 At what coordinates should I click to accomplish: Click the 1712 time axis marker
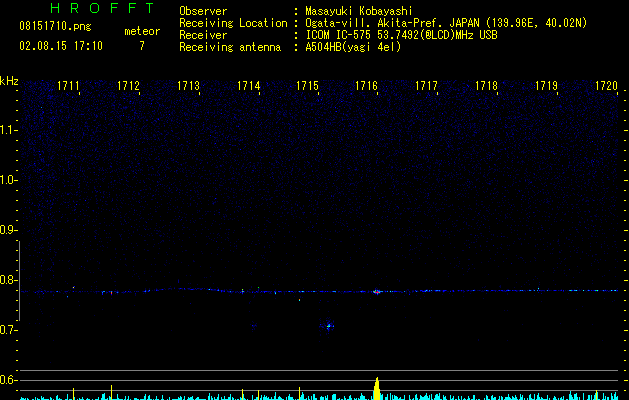click(x=128, y=86)
